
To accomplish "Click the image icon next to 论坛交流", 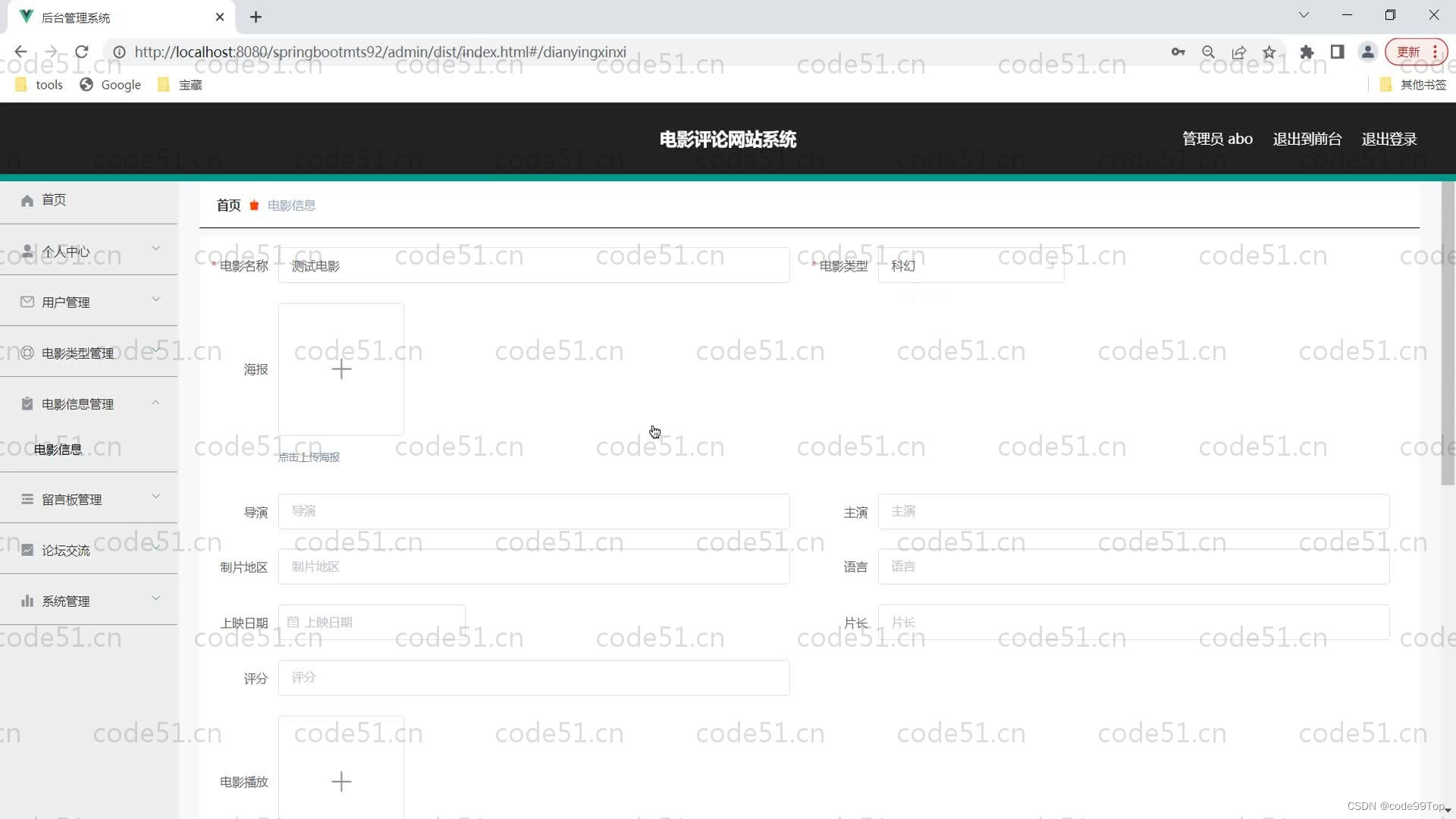I will [27, 550].
